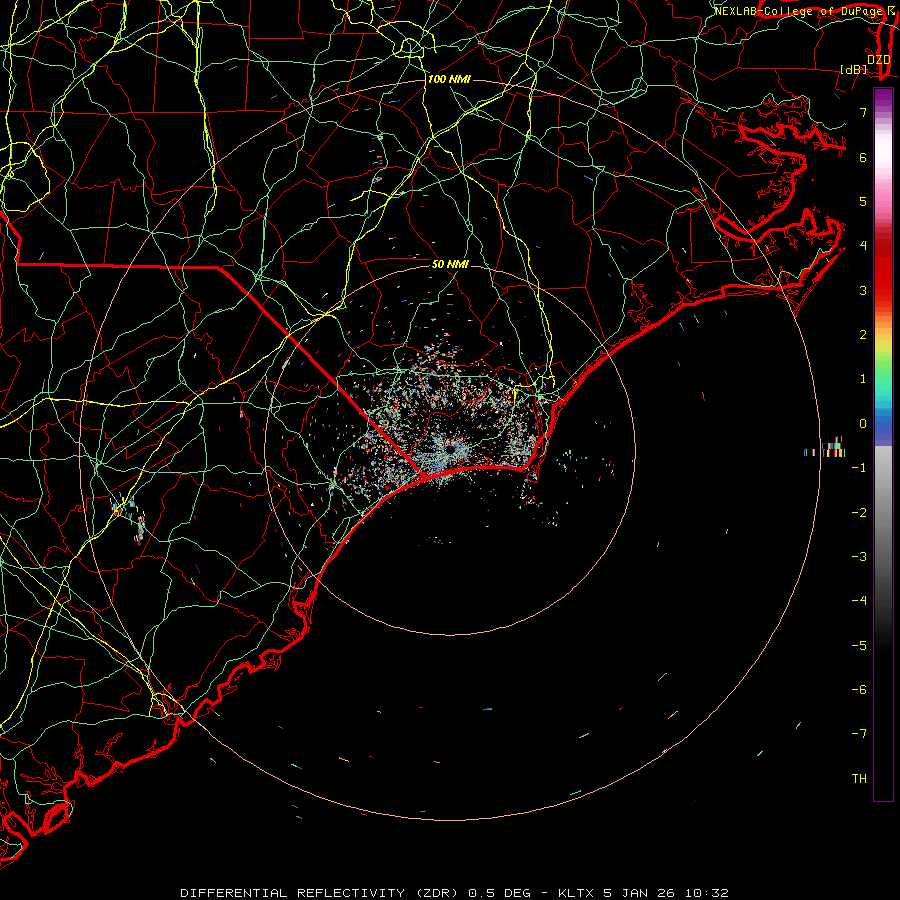The image size is (900, 900).
Task: Click the "KLTX 5 JAN 26 10:32" timestamp
Action: pos(643,893)
